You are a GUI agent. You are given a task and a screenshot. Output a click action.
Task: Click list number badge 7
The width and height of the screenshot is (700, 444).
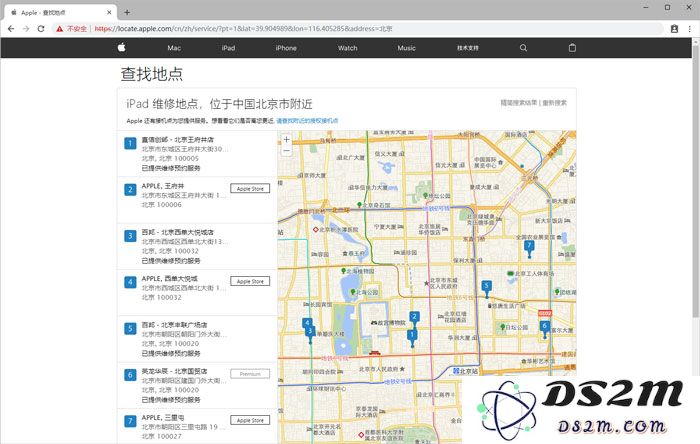tap(130, 421)
